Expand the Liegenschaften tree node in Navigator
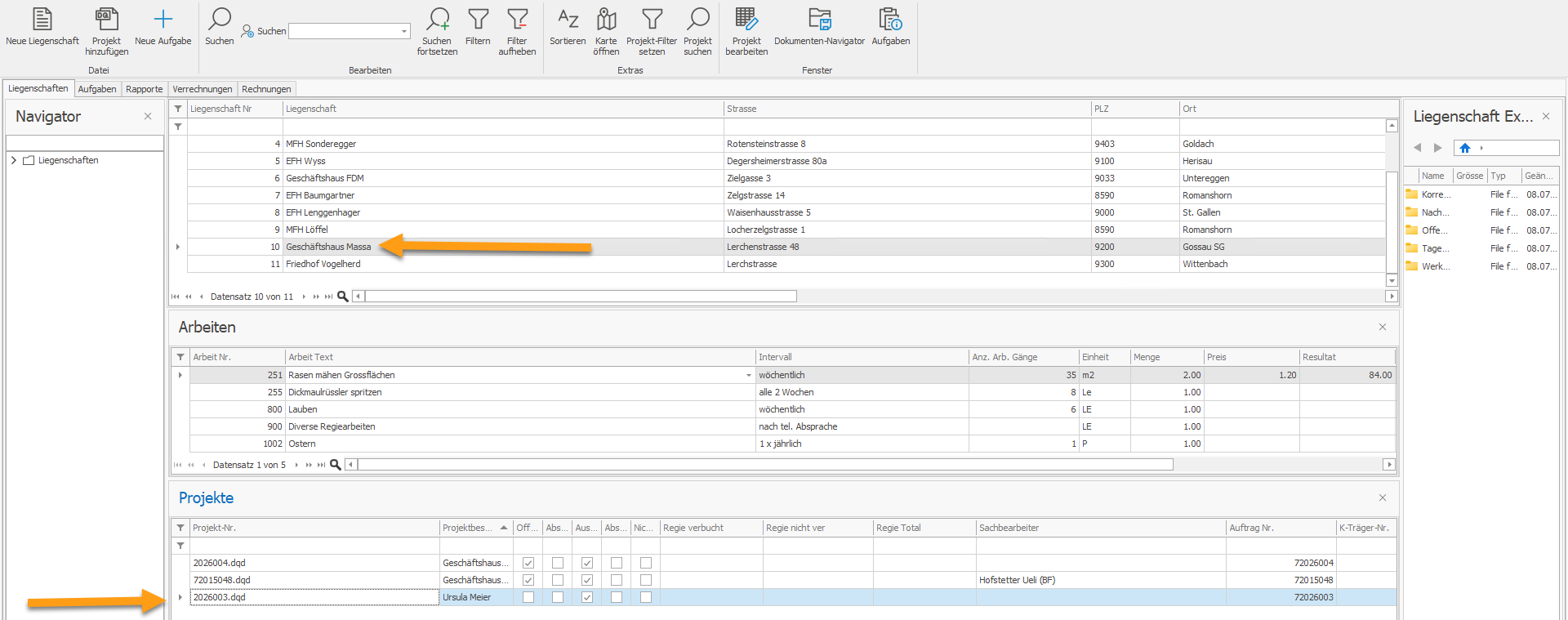This screenshot has width=1568, height=620. tap(14, 160)
